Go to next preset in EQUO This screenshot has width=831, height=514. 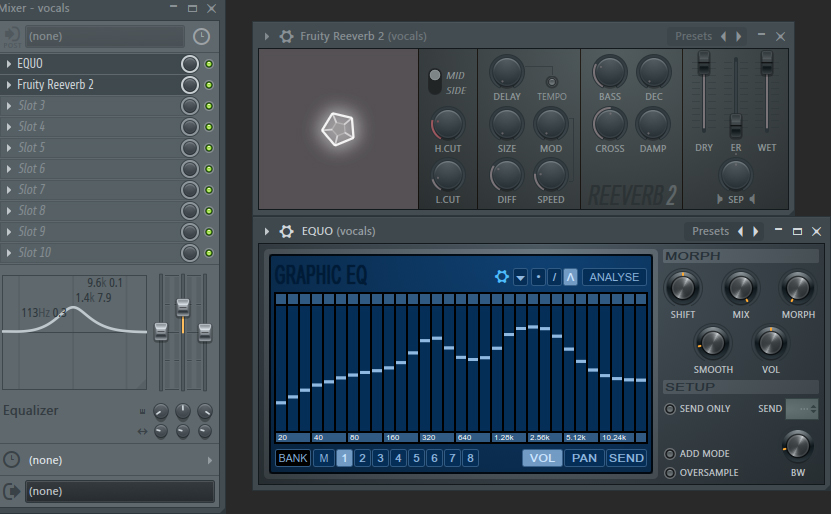tap(756, 231)
